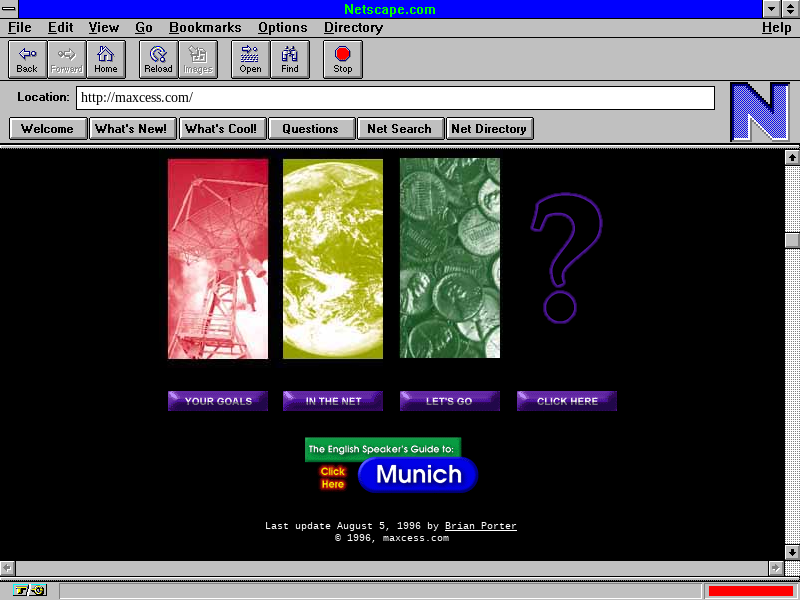
Task: Click the Location URL field
Action: coord(395,98)
